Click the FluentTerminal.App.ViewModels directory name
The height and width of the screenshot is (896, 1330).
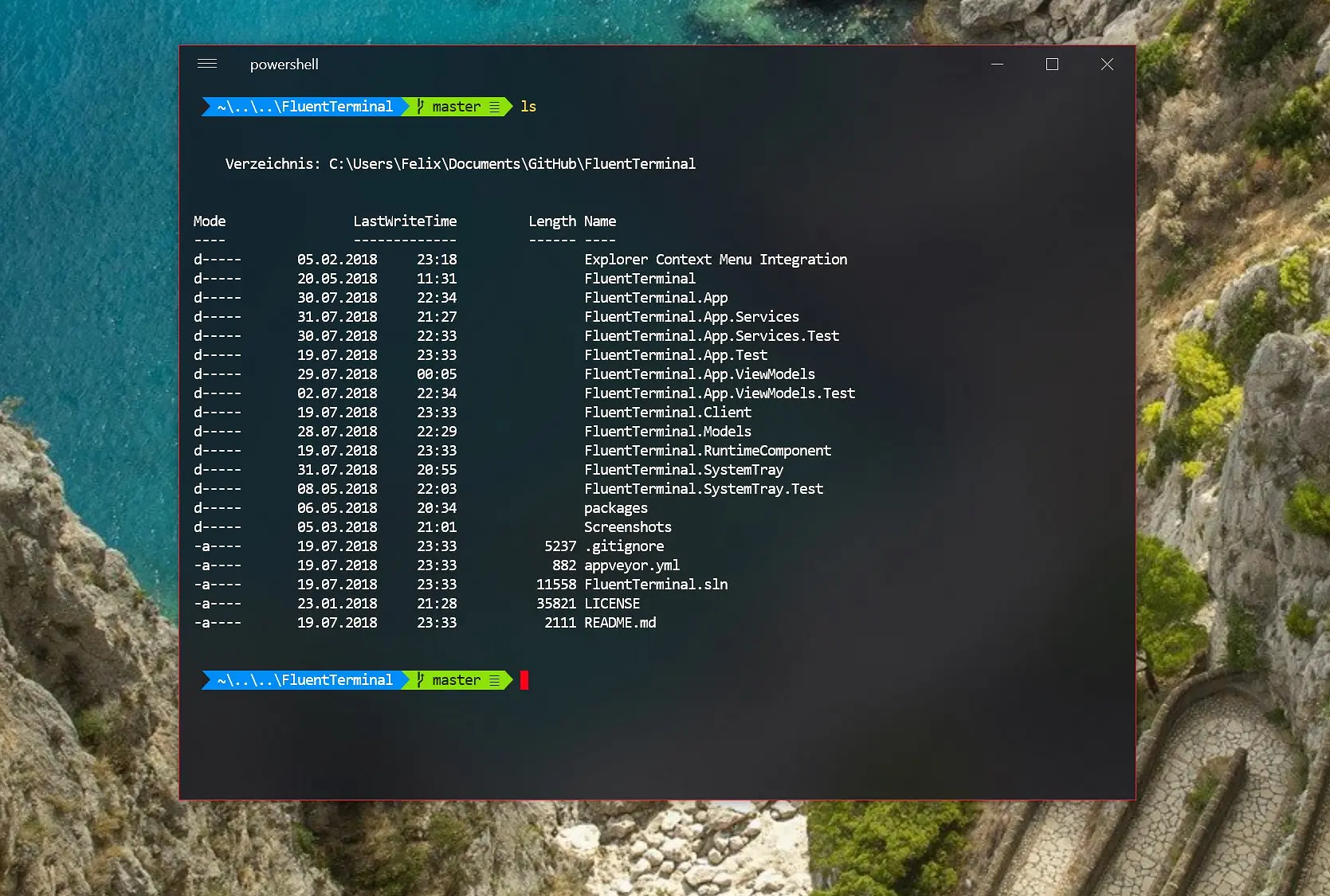click(700, 374)
